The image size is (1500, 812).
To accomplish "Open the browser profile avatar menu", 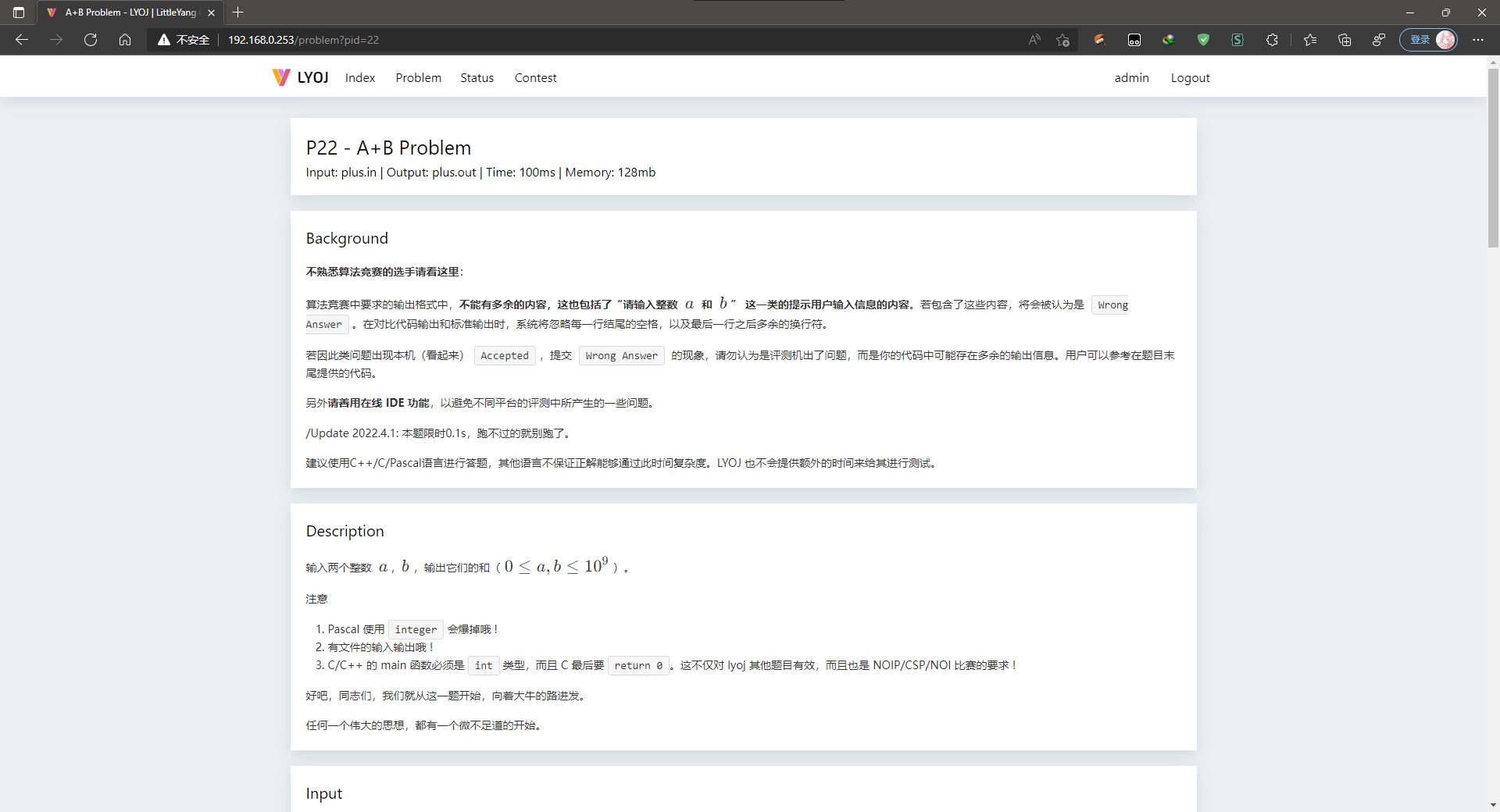I will coord(1445,40).
